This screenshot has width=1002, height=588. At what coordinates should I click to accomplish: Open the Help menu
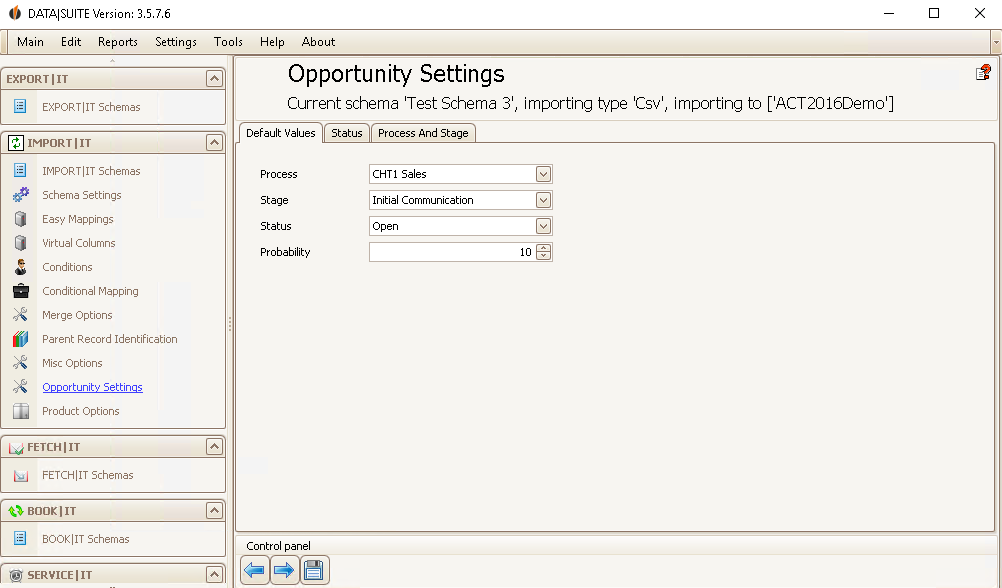[x=272, y=42]
